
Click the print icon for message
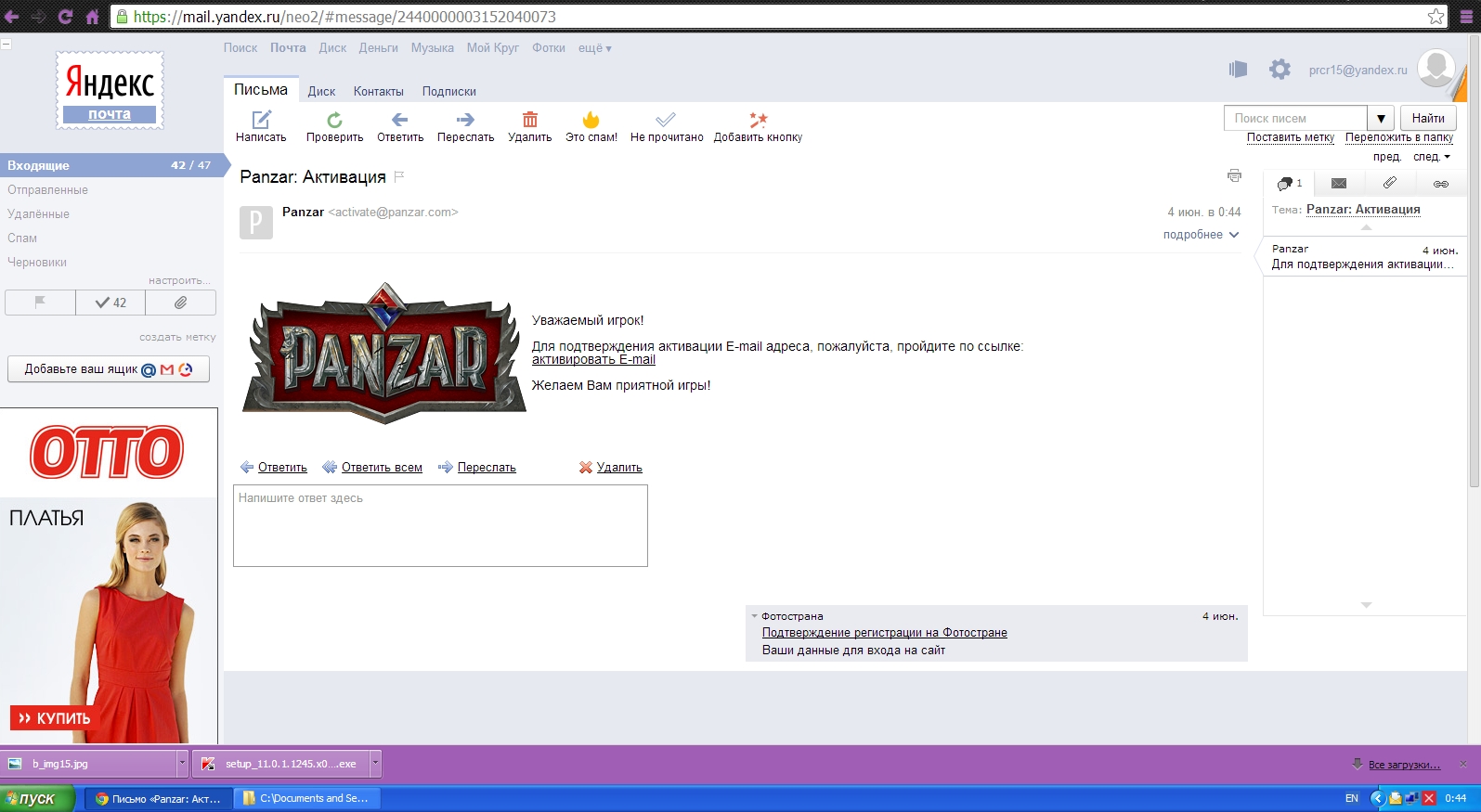(1234, 175)
